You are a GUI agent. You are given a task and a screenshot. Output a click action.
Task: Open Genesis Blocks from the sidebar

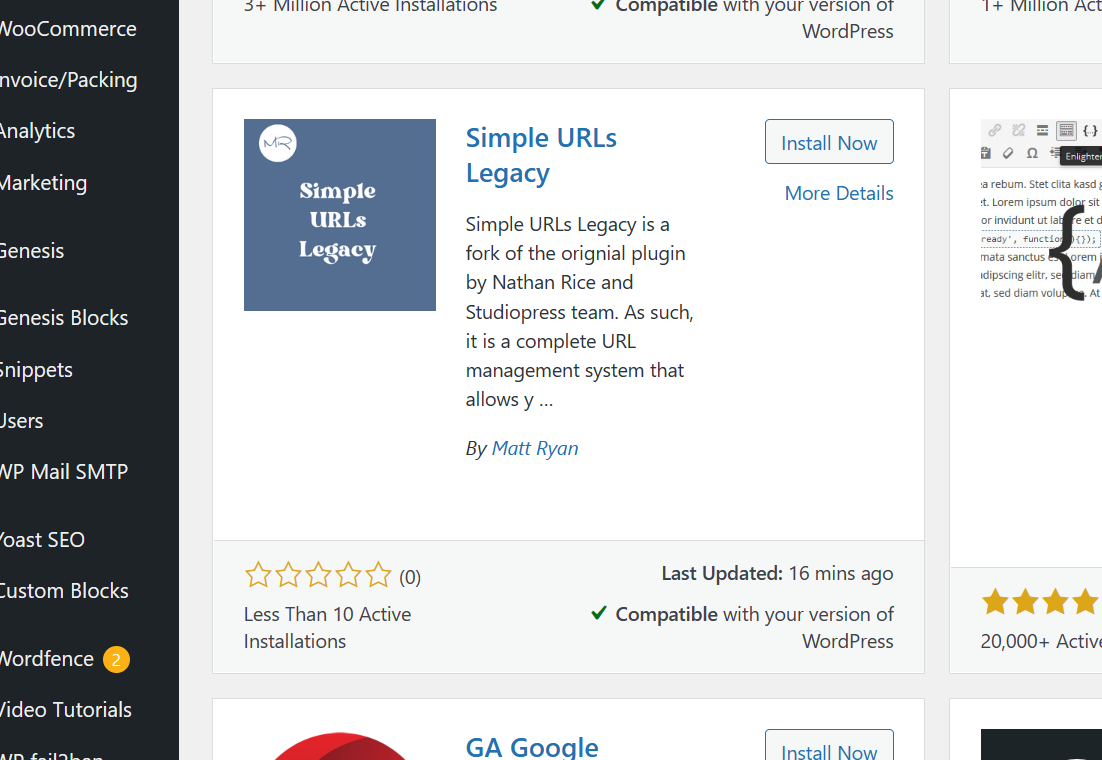pos(64,317)
